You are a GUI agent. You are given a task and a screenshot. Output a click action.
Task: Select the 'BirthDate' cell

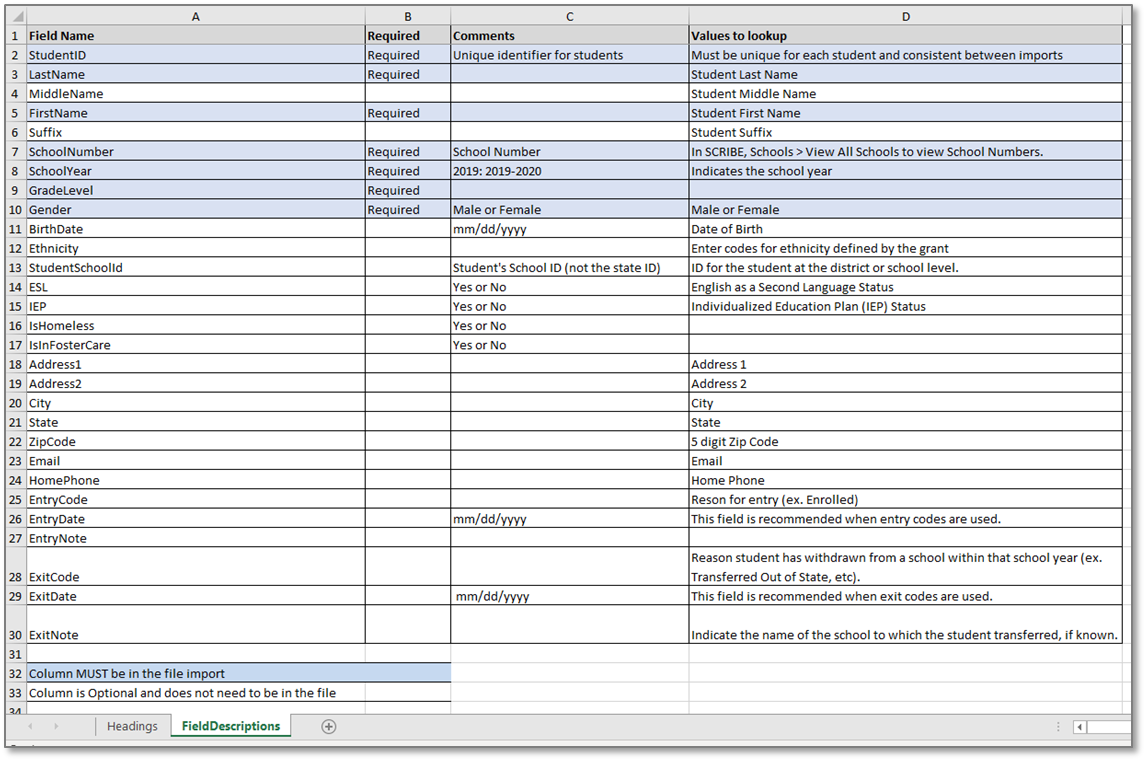pos(196,229)
